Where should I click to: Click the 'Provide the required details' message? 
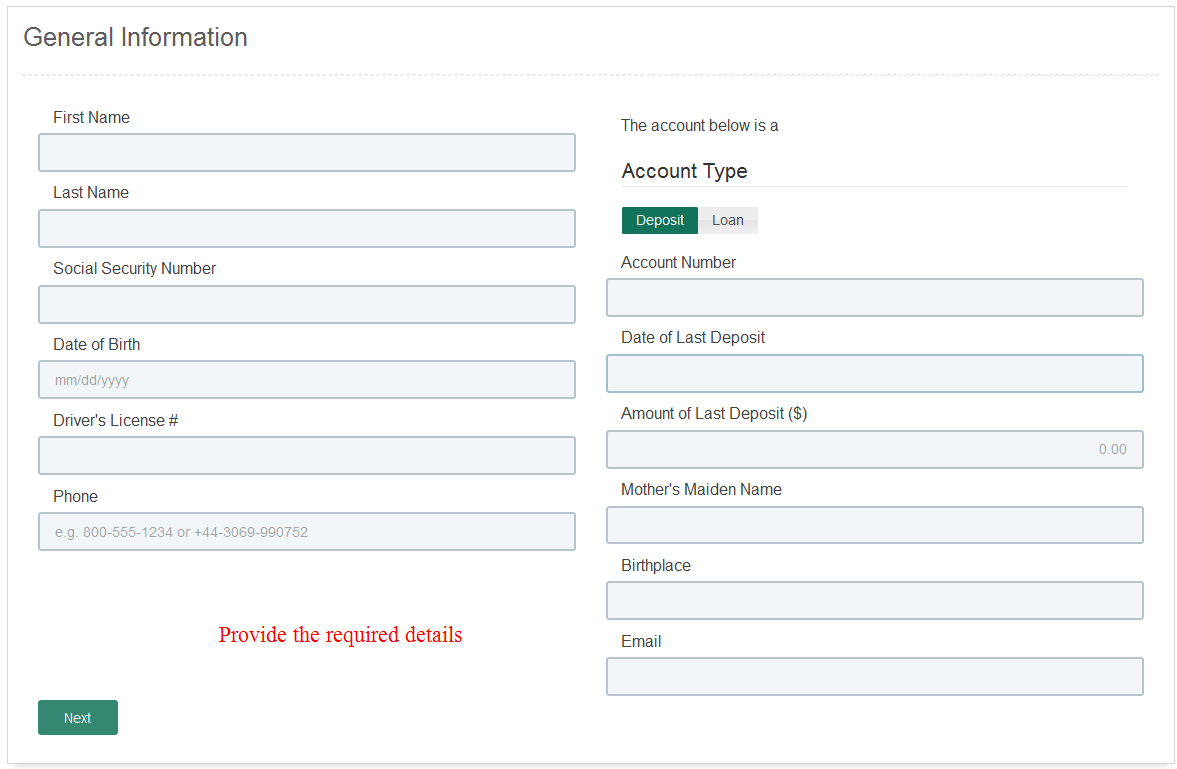[340, 635]
